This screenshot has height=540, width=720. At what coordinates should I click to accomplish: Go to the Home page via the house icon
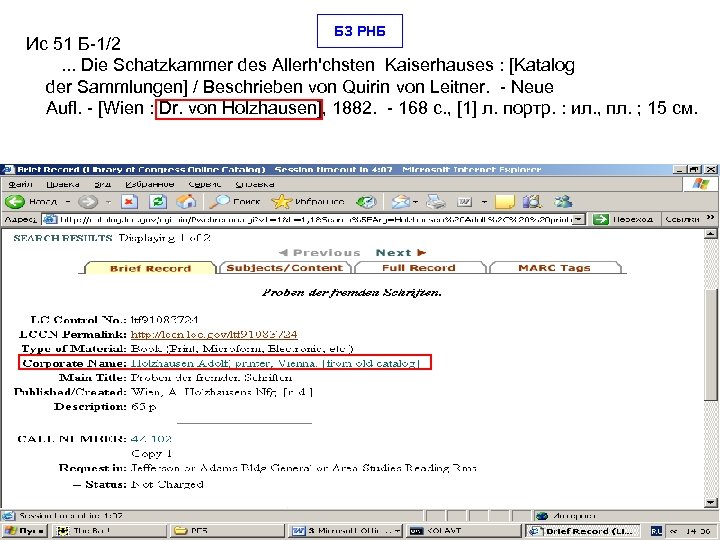point(186,201)
